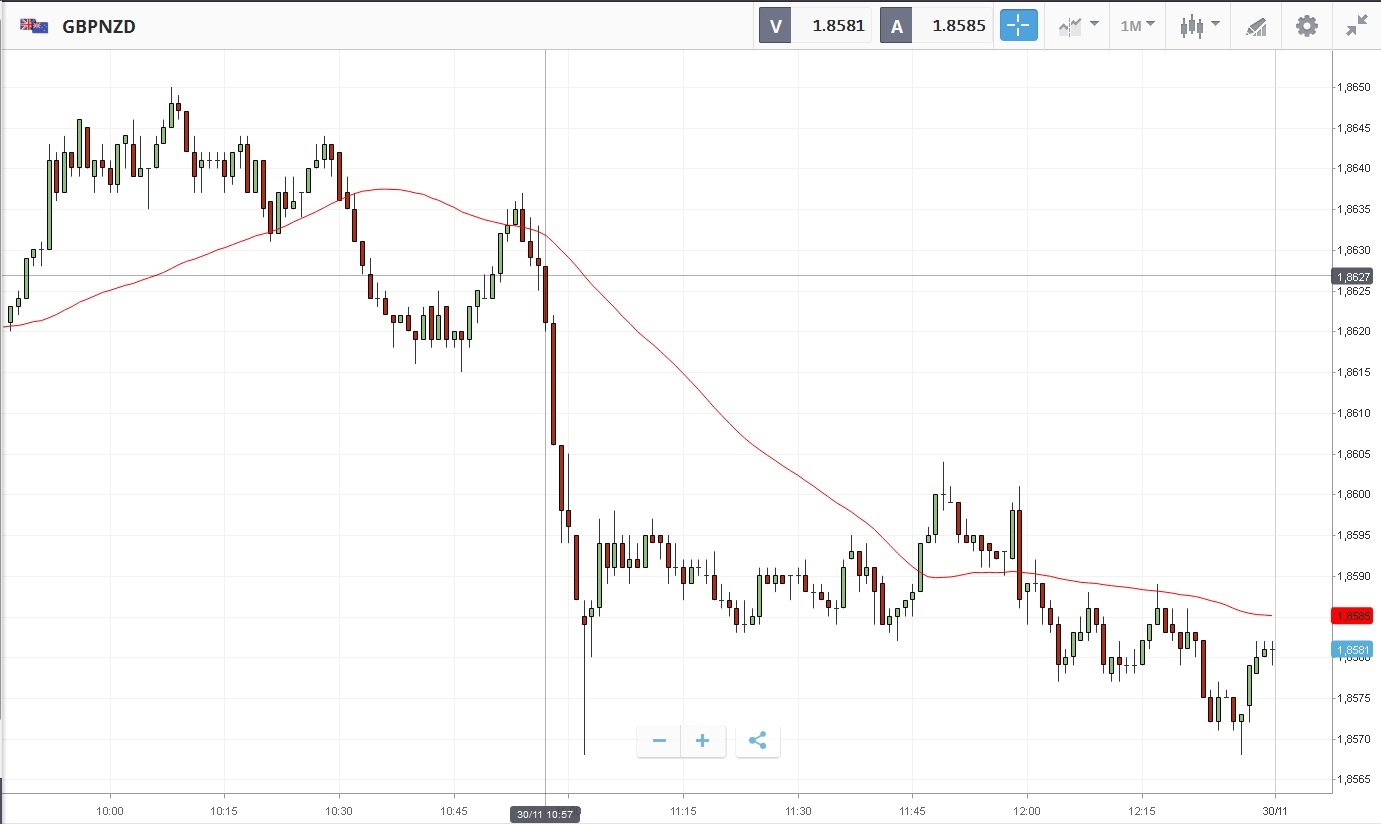Image resolution: width=1381 pixels, height=824 pixels.
Task: Open the candlestick chart type dropdown
Action: 1199,26
